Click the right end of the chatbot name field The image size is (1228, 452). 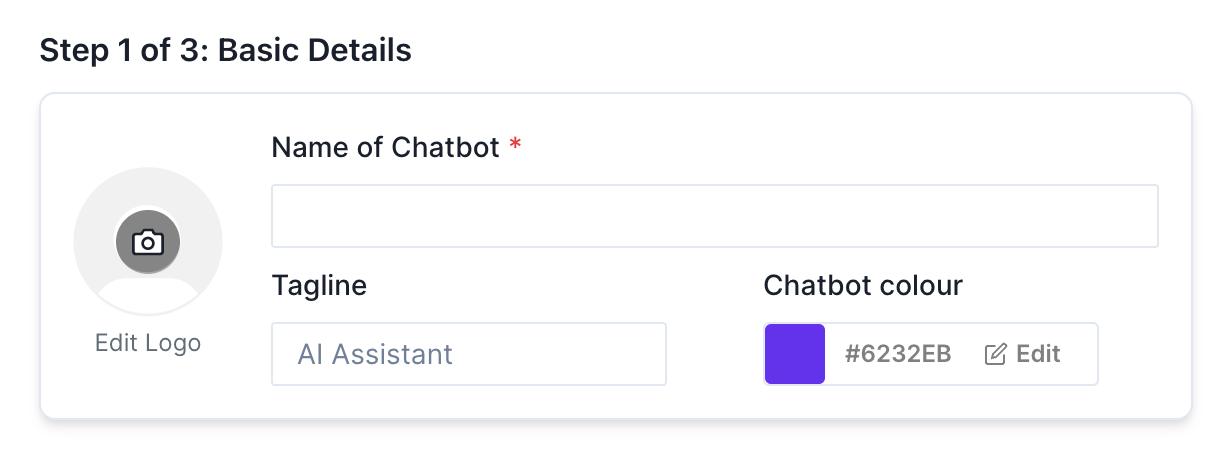(x=1130, y=216)
